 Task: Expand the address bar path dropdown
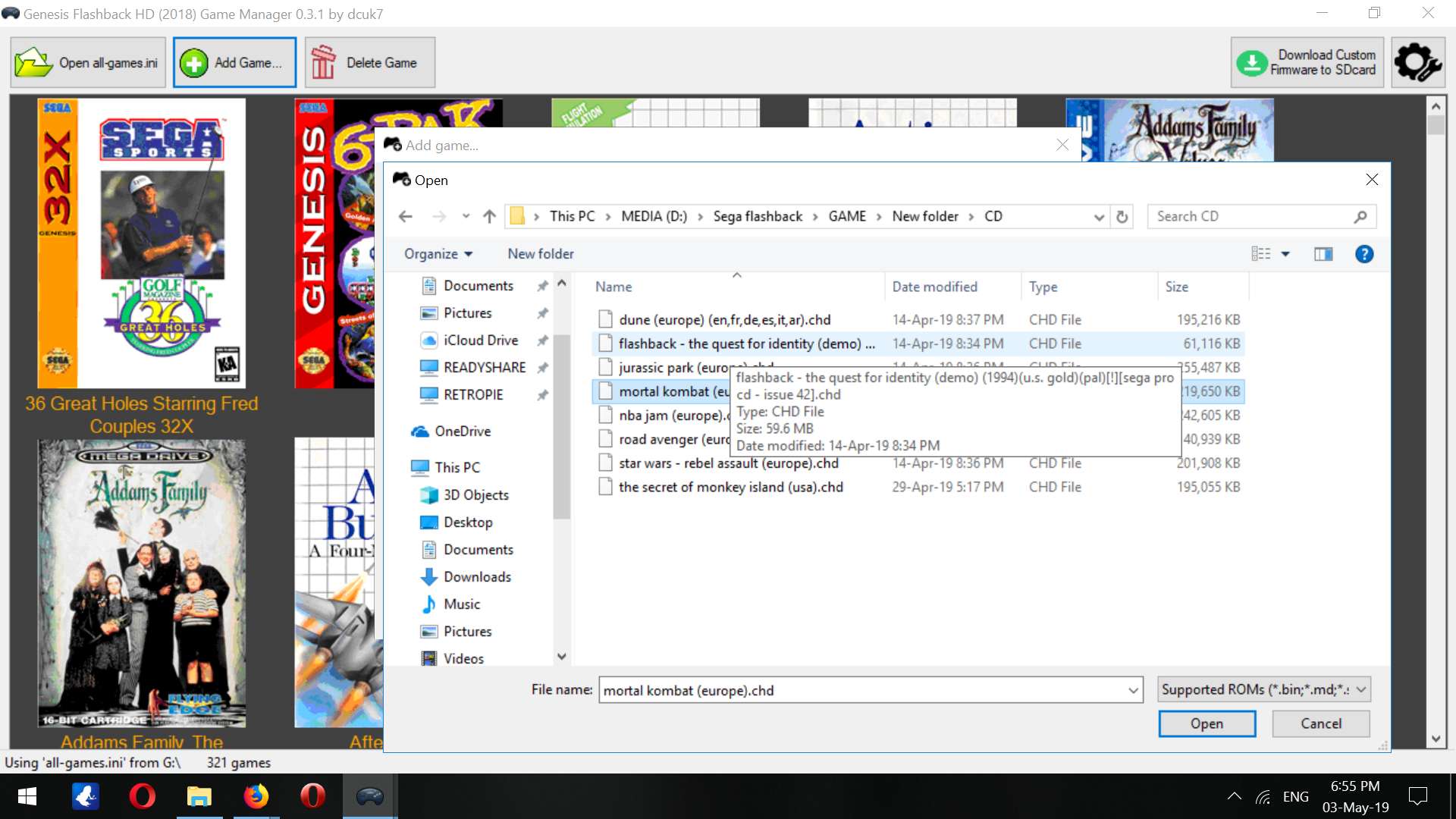tap(1099, 217)
